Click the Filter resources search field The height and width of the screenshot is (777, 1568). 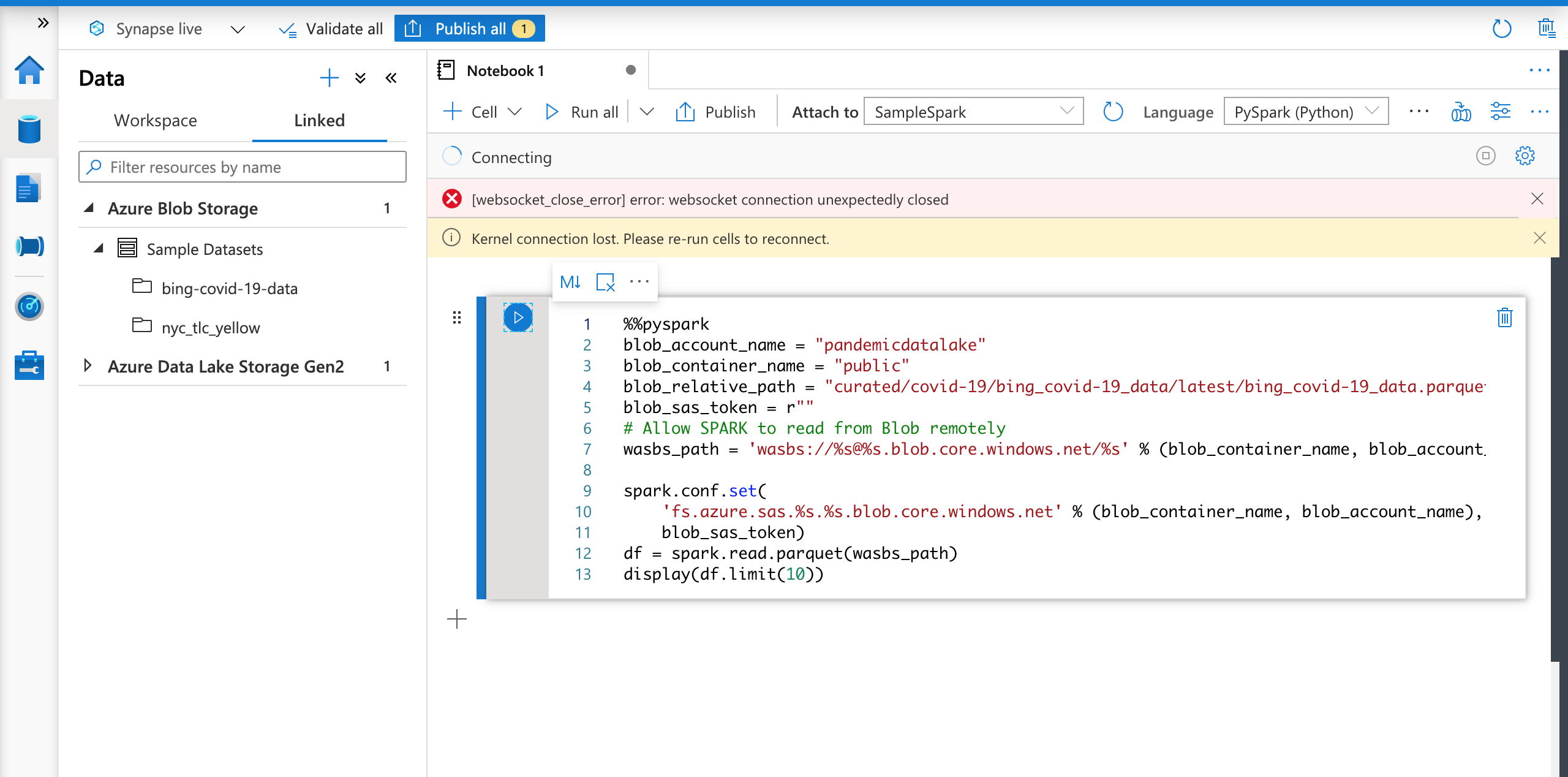pyautogui.click(x=243, y=167)
